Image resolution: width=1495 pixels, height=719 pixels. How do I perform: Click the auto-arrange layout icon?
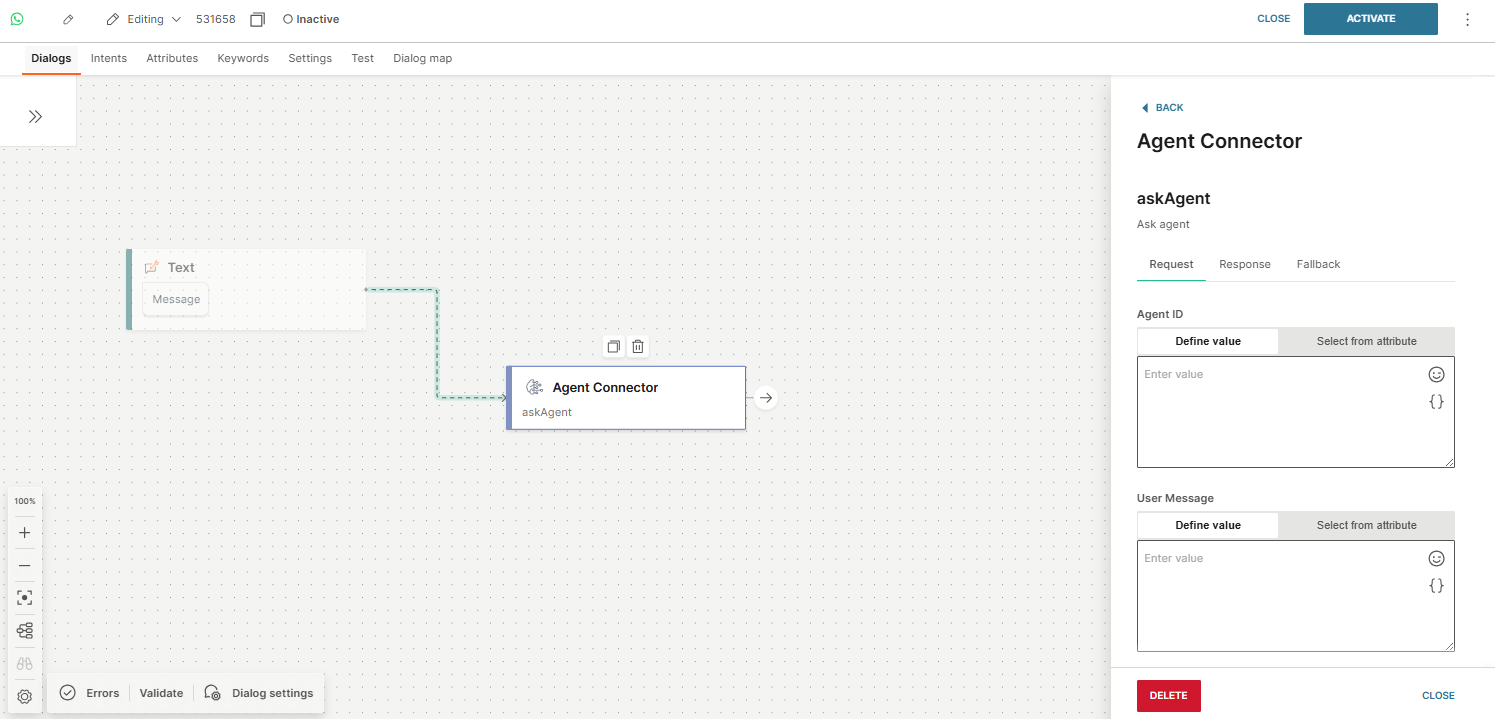coord(25,630)
